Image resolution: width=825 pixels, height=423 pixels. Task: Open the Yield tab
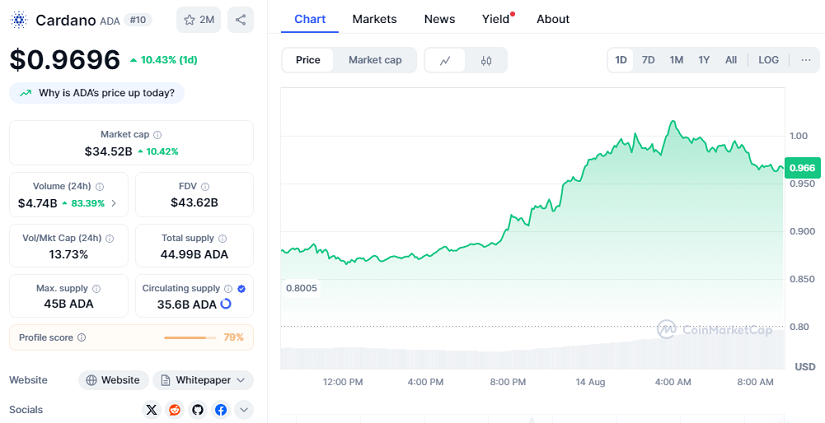tap(496, 19)
